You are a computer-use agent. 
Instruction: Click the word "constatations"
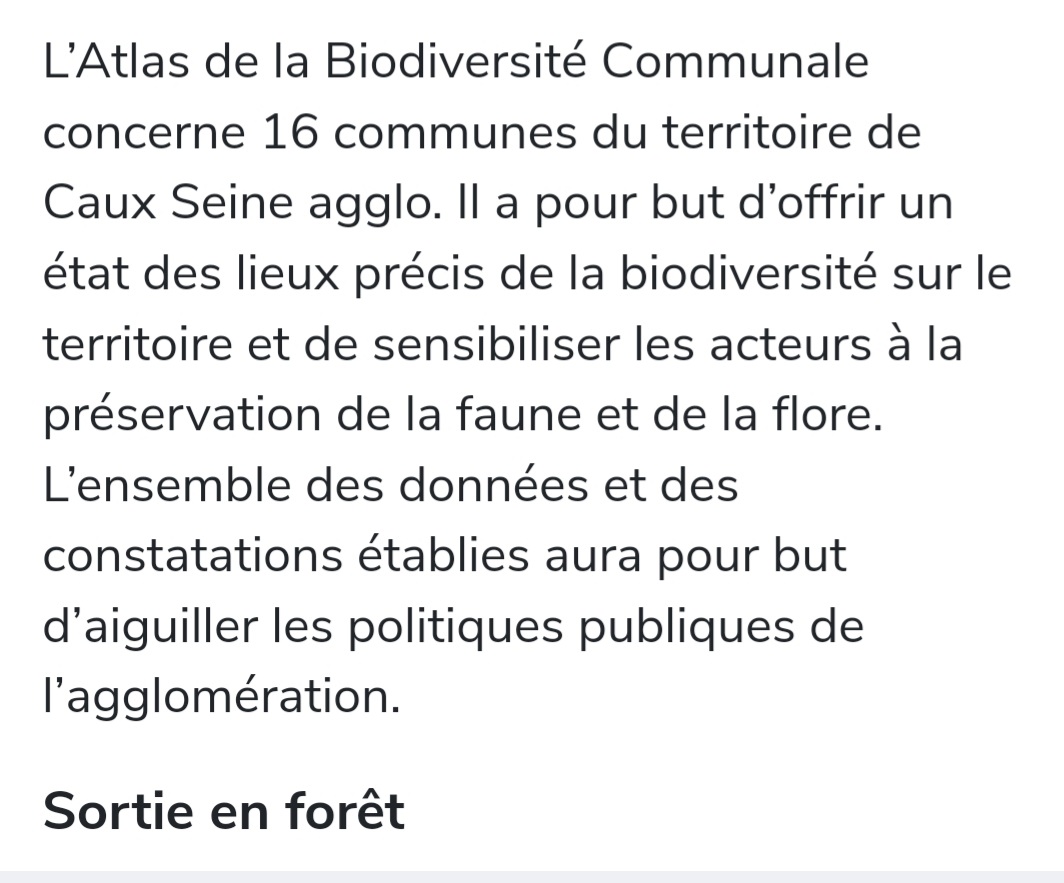[193, 557]
